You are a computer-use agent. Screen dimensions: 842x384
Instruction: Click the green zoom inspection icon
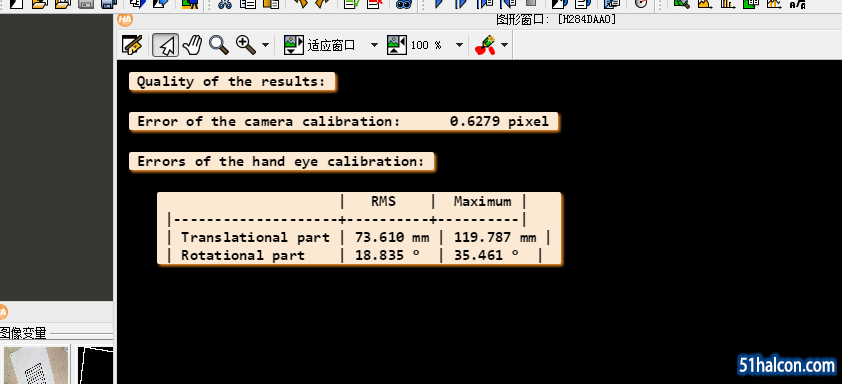681,4
